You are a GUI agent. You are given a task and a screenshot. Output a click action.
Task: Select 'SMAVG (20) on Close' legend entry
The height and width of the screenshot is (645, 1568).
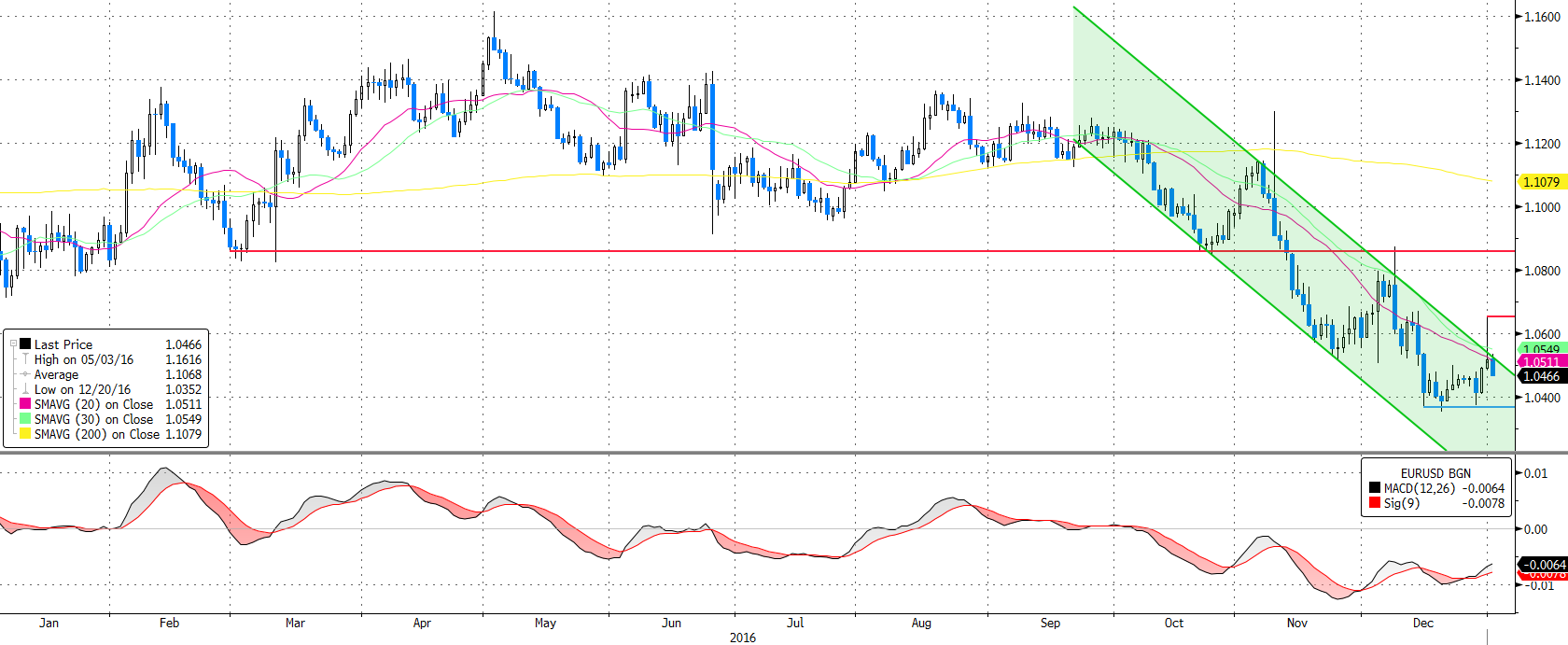tap(93, 404)
